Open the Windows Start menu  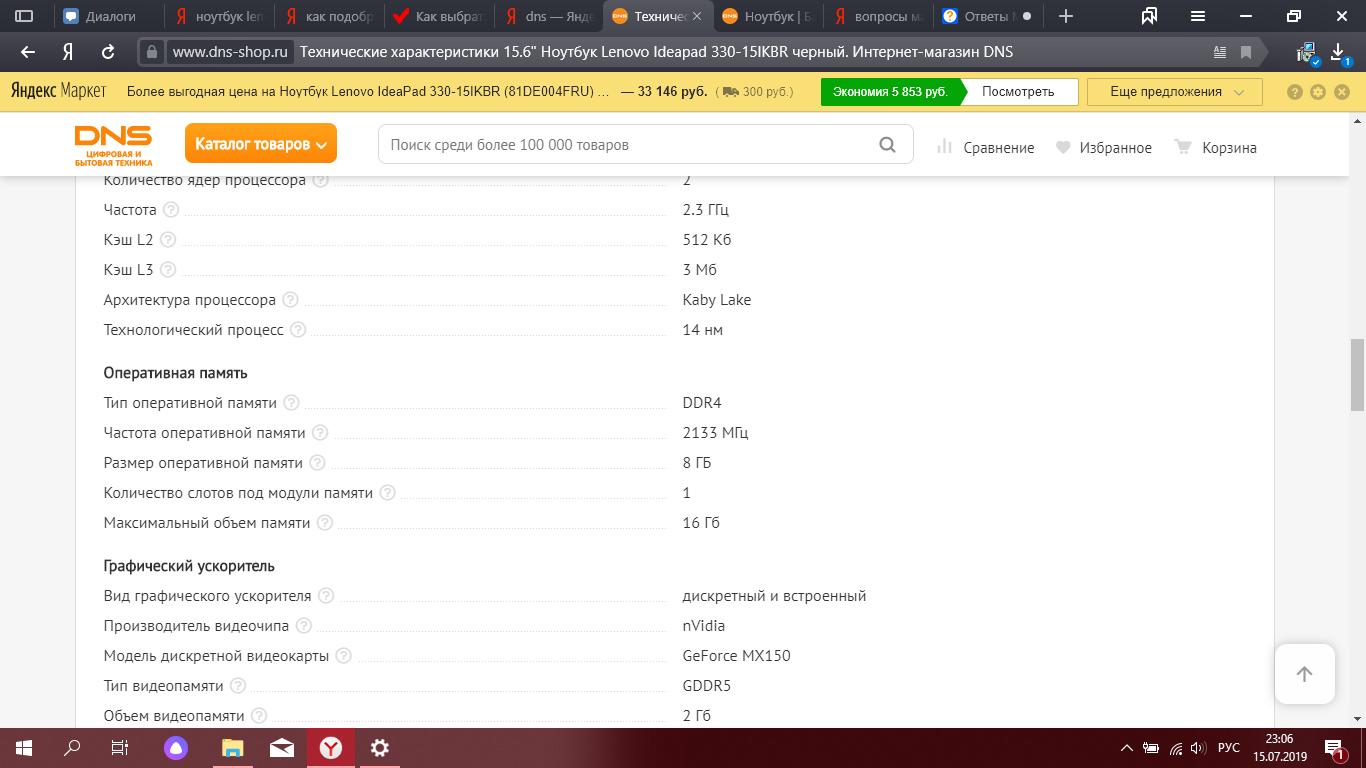(23, 748)
